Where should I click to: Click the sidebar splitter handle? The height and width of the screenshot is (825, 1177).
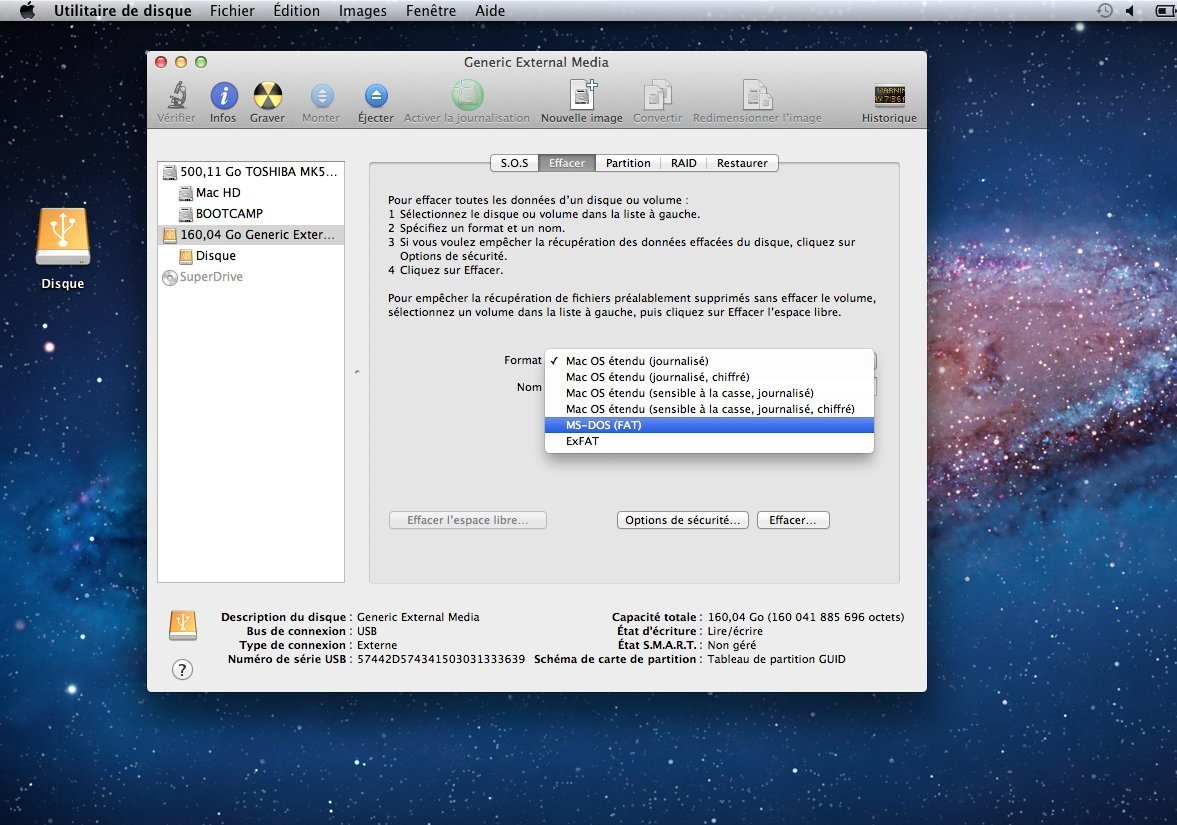[x=357, y=372]
